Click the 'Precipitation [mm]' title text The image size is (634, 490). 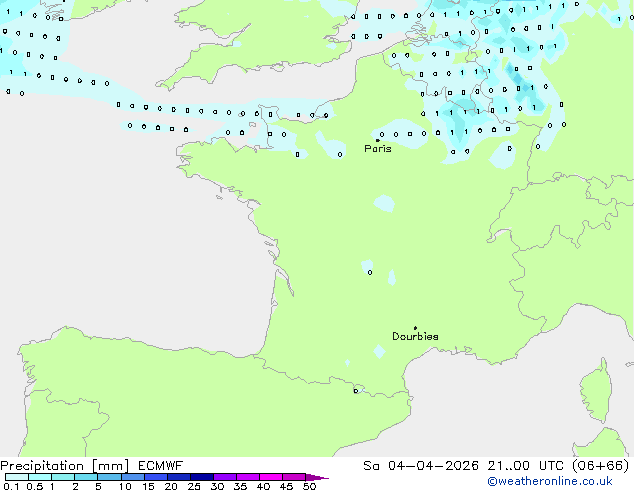coord(65,466)
